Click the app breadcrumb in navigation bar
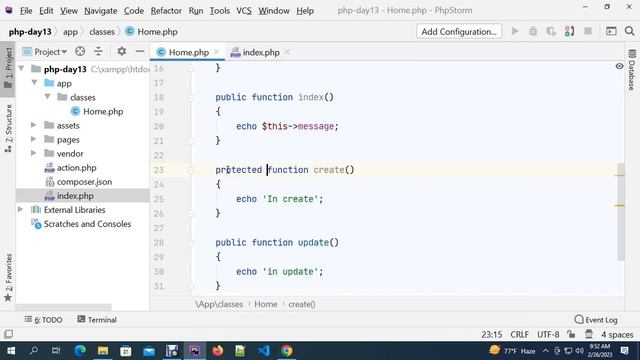 click(x=70, y=31)
